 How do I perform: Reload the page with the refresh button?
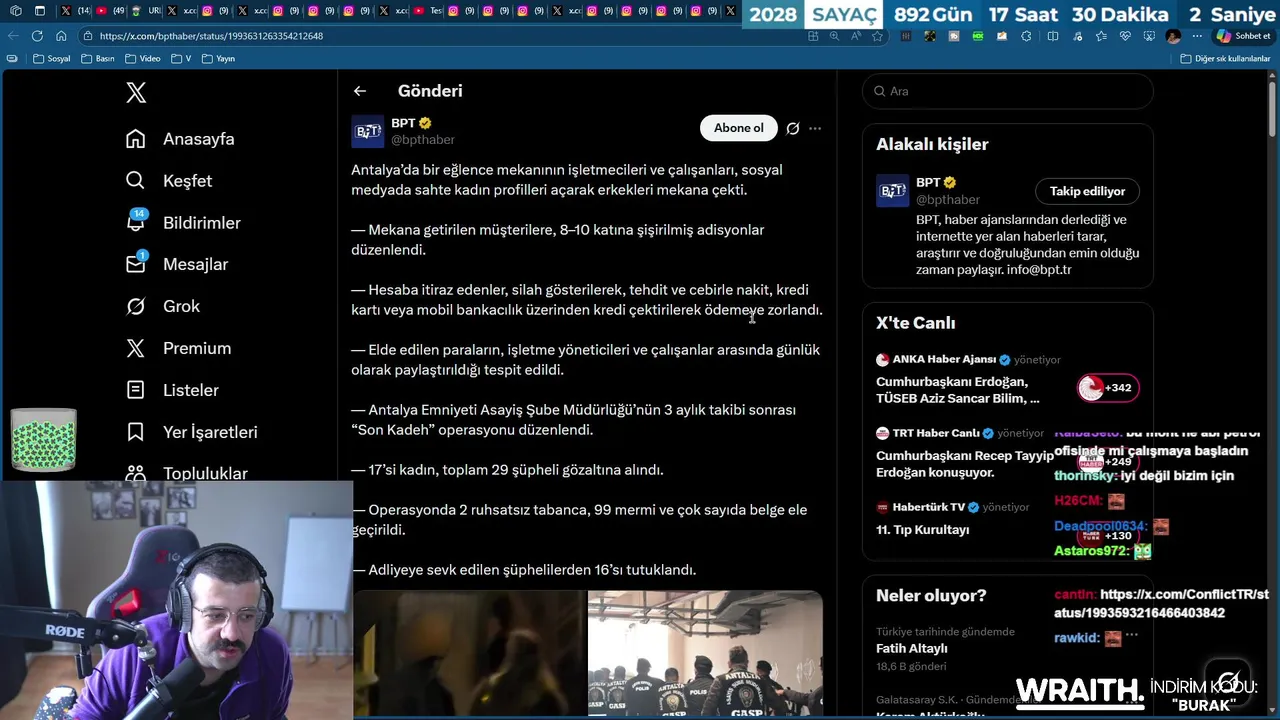click(37, 36)
